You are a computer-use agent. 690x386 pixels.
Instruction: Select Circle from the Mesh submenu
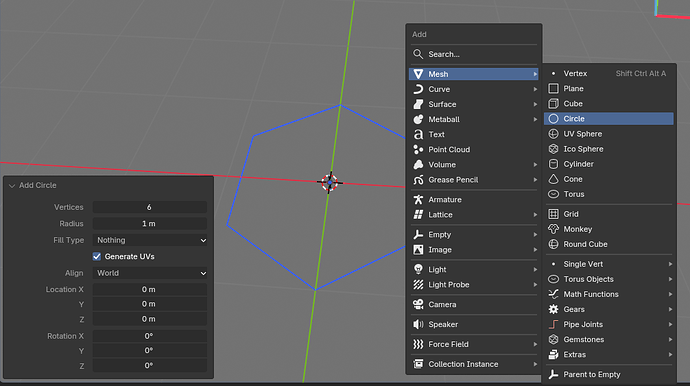tap(609, 119)
